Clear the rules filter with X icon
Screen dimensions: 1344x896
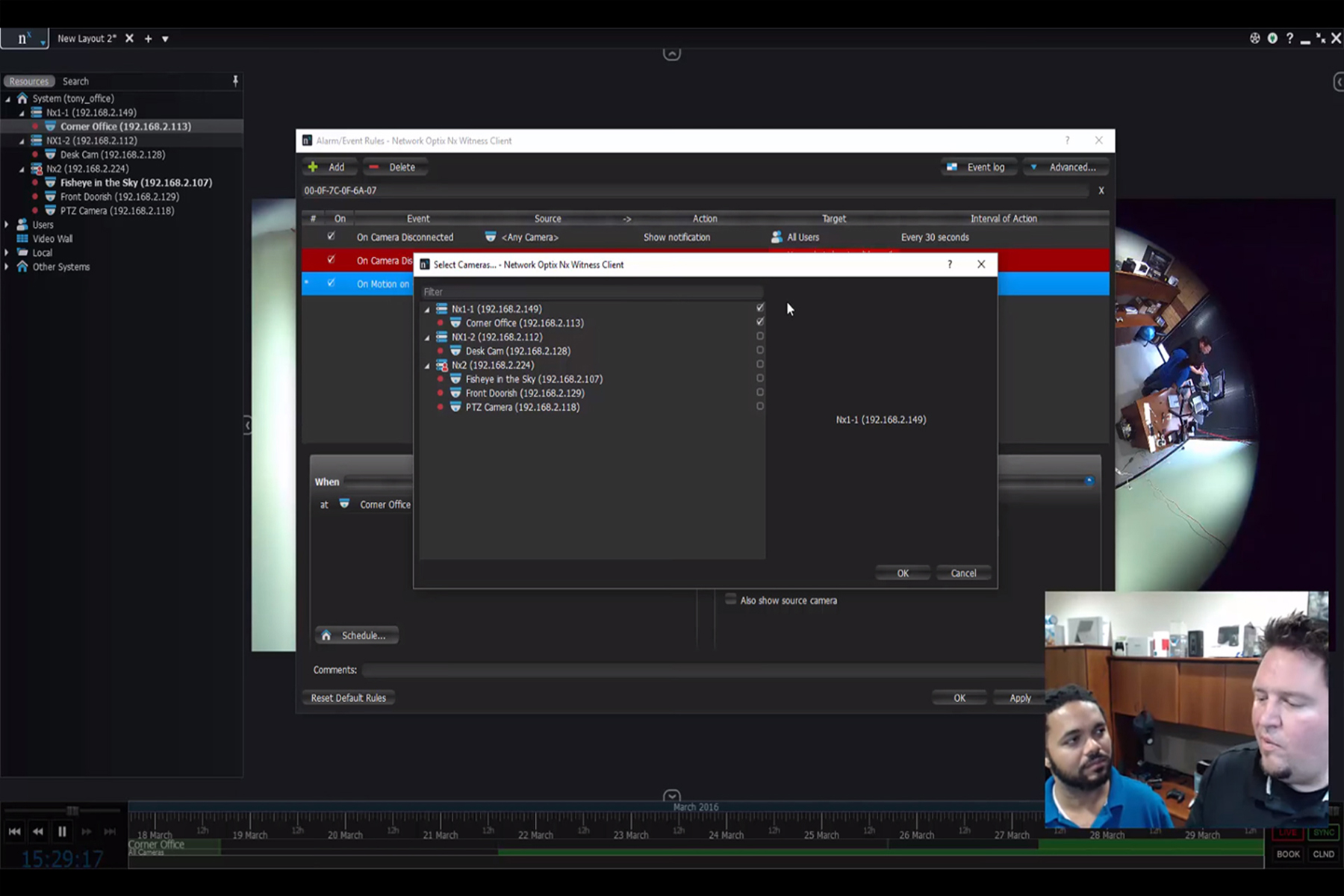[x=1101, y=191]
